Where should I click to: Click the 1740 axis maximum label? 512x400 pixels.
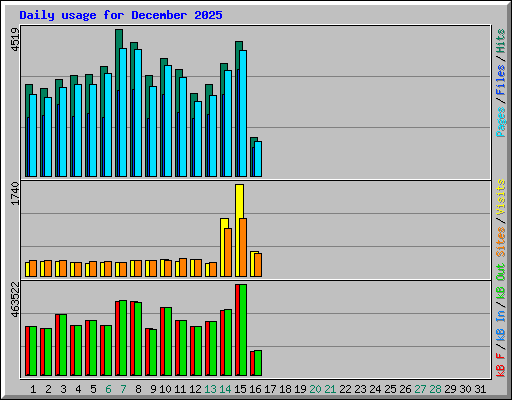click(15, 194)
